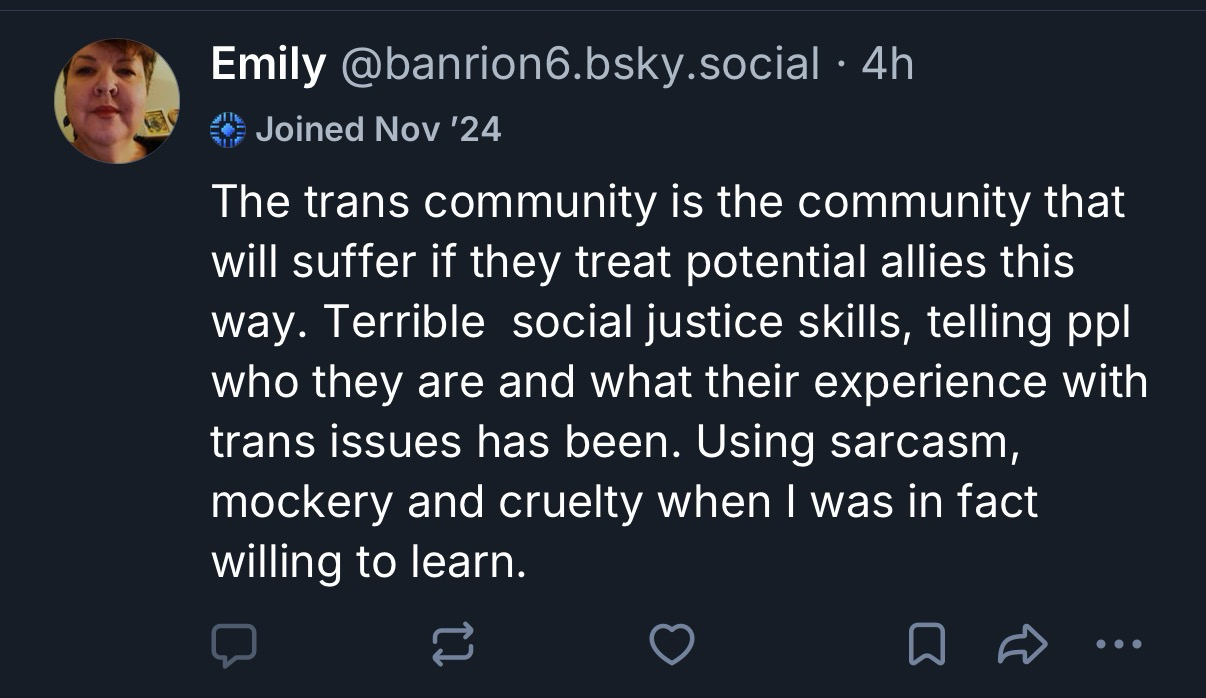
Task: Click the 4h timestamp
Action: pos(887,66)
